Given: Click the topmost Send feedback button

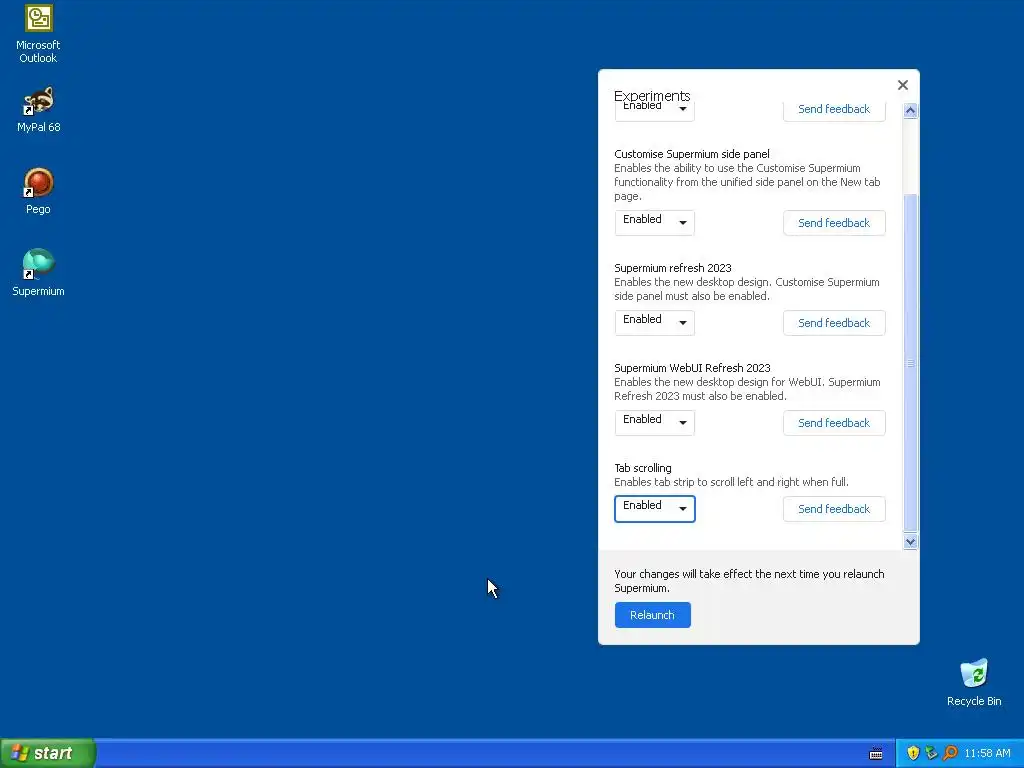Looking at the screenshot, I should pos(834,111).
